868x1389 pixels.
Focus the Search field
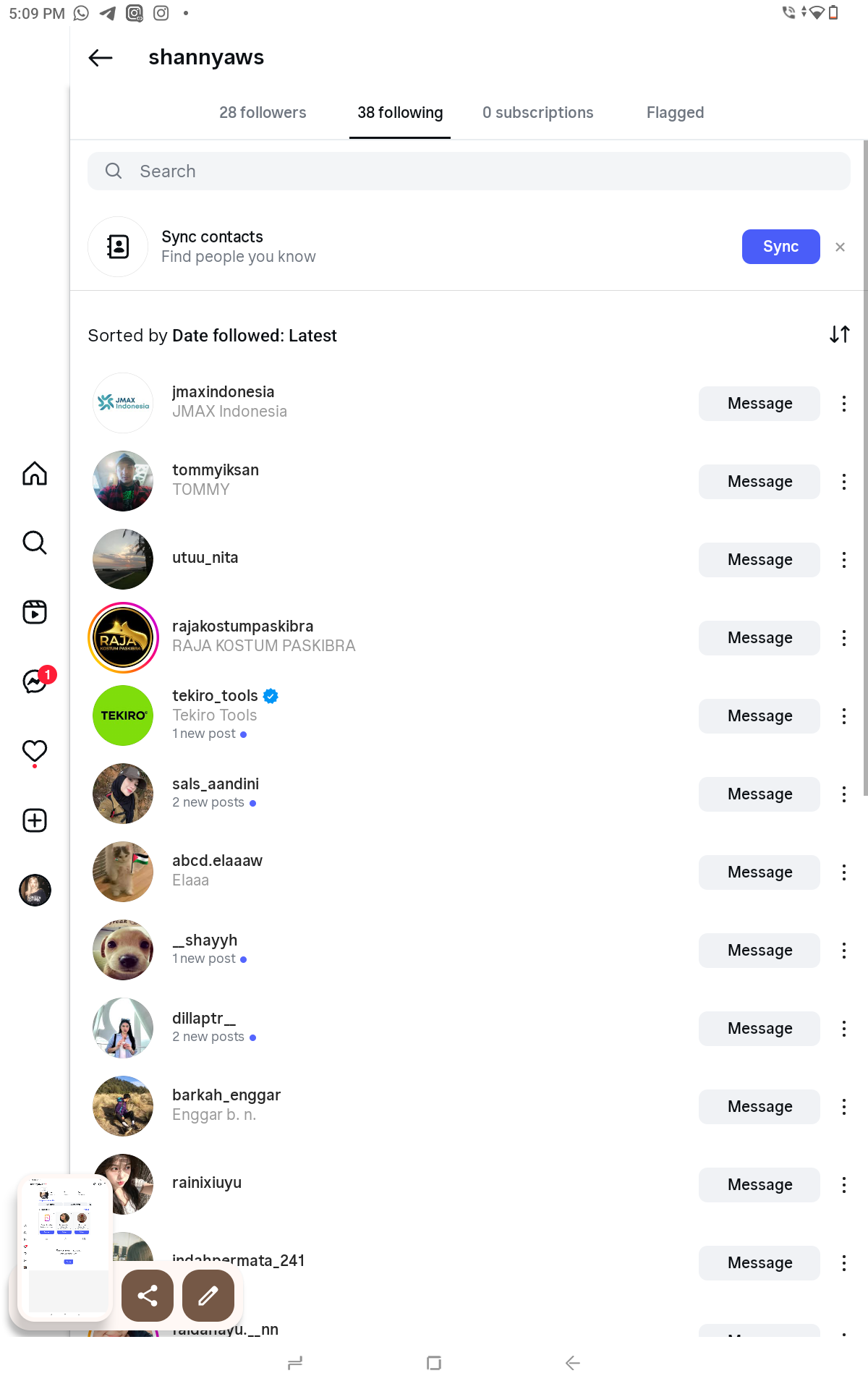point(469,171)
